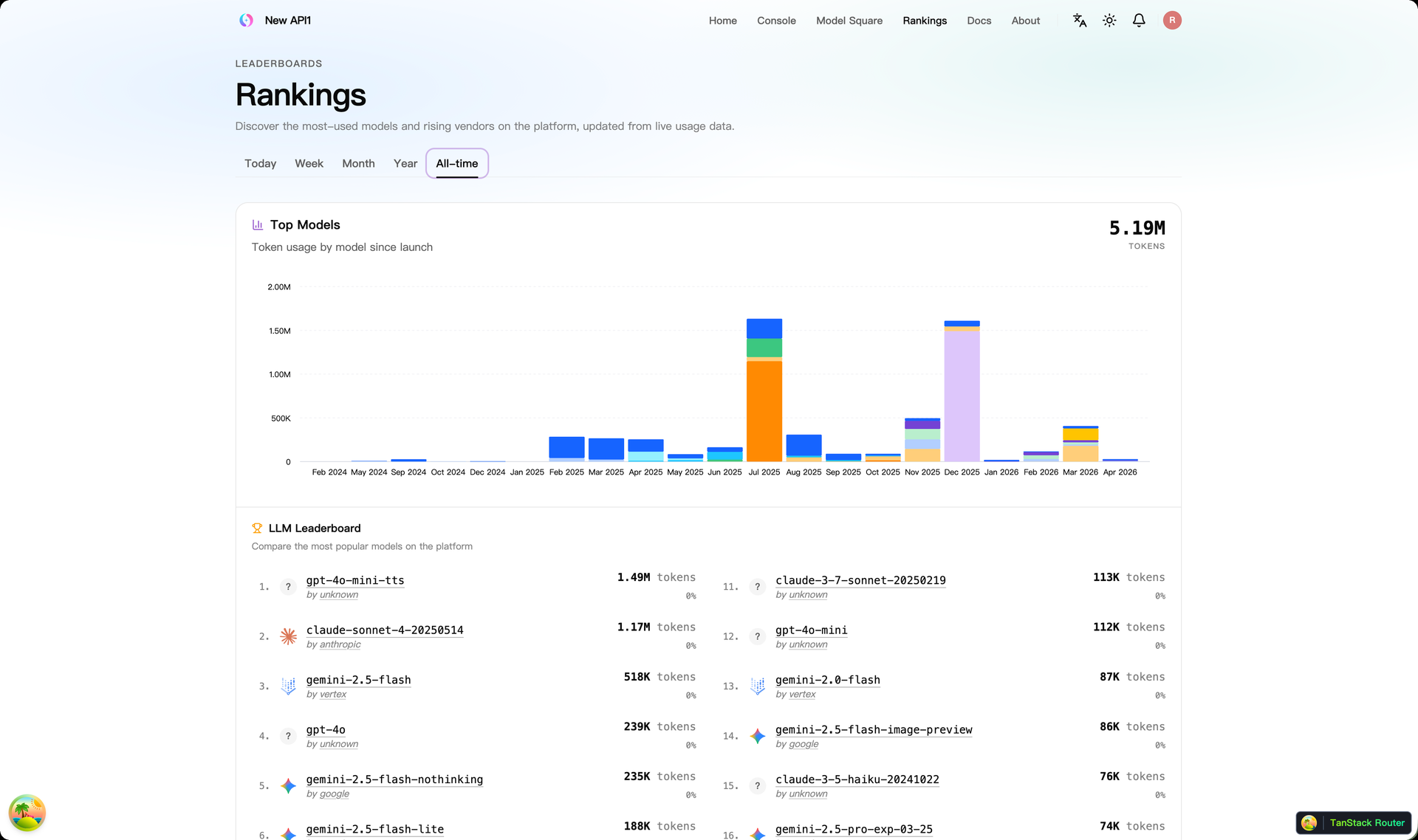Click the orange segment of the Jul 2025 bar
This screenshot has width=1418, height=840.
764,411
